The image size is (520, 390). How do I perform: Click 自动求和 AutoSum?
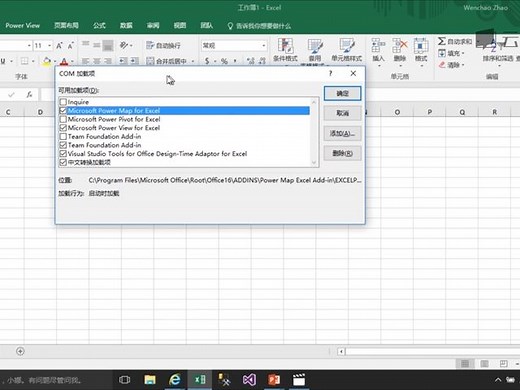(x=455, y=41)
